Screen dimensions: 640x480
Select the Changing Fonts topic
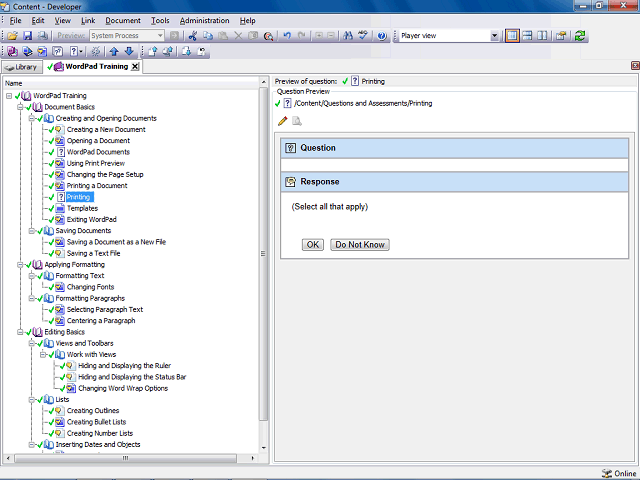click(x=90, y=287)
